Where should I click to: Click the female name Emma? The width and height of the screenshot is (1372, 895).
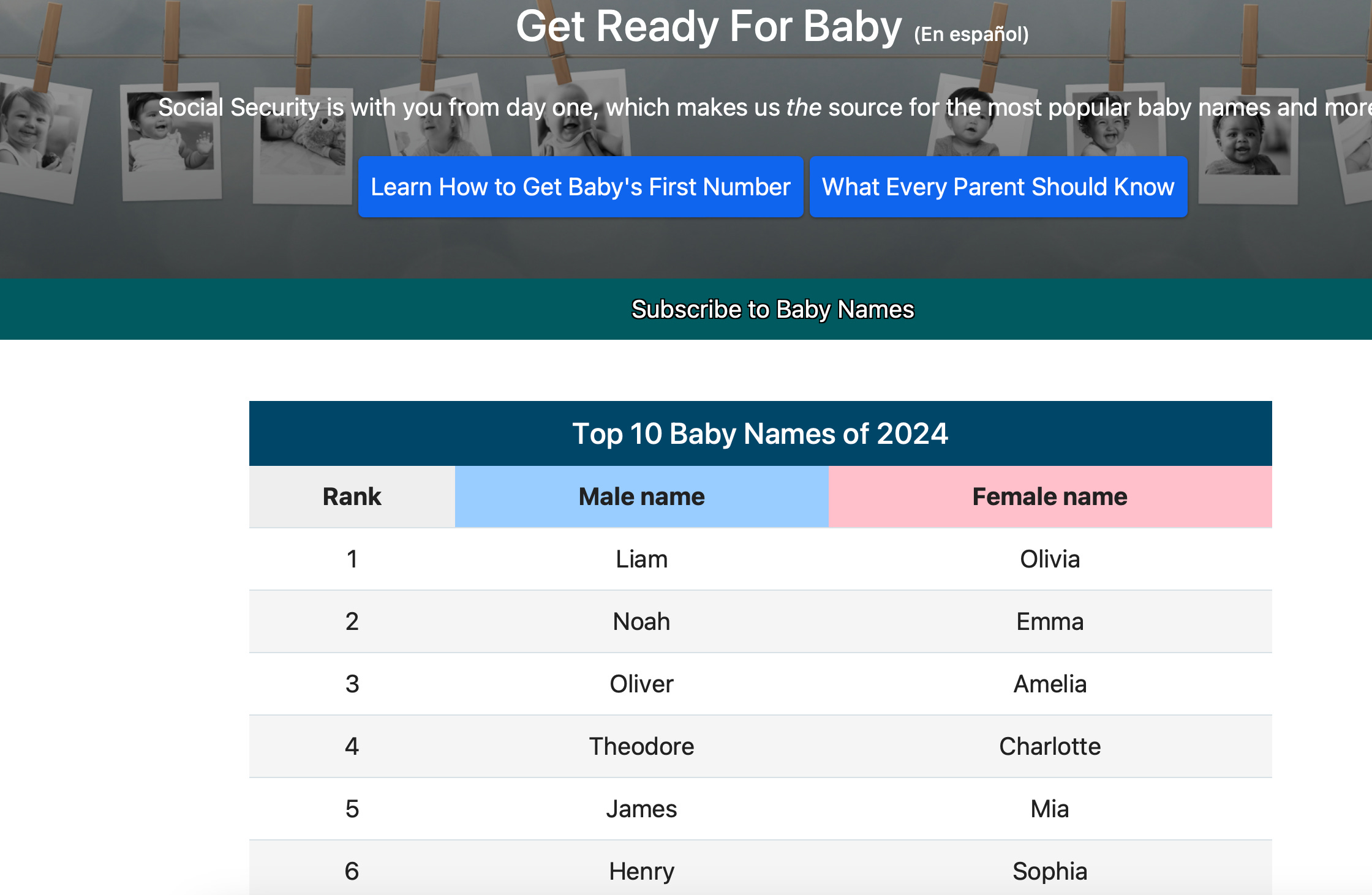[x=1049, y=621]
